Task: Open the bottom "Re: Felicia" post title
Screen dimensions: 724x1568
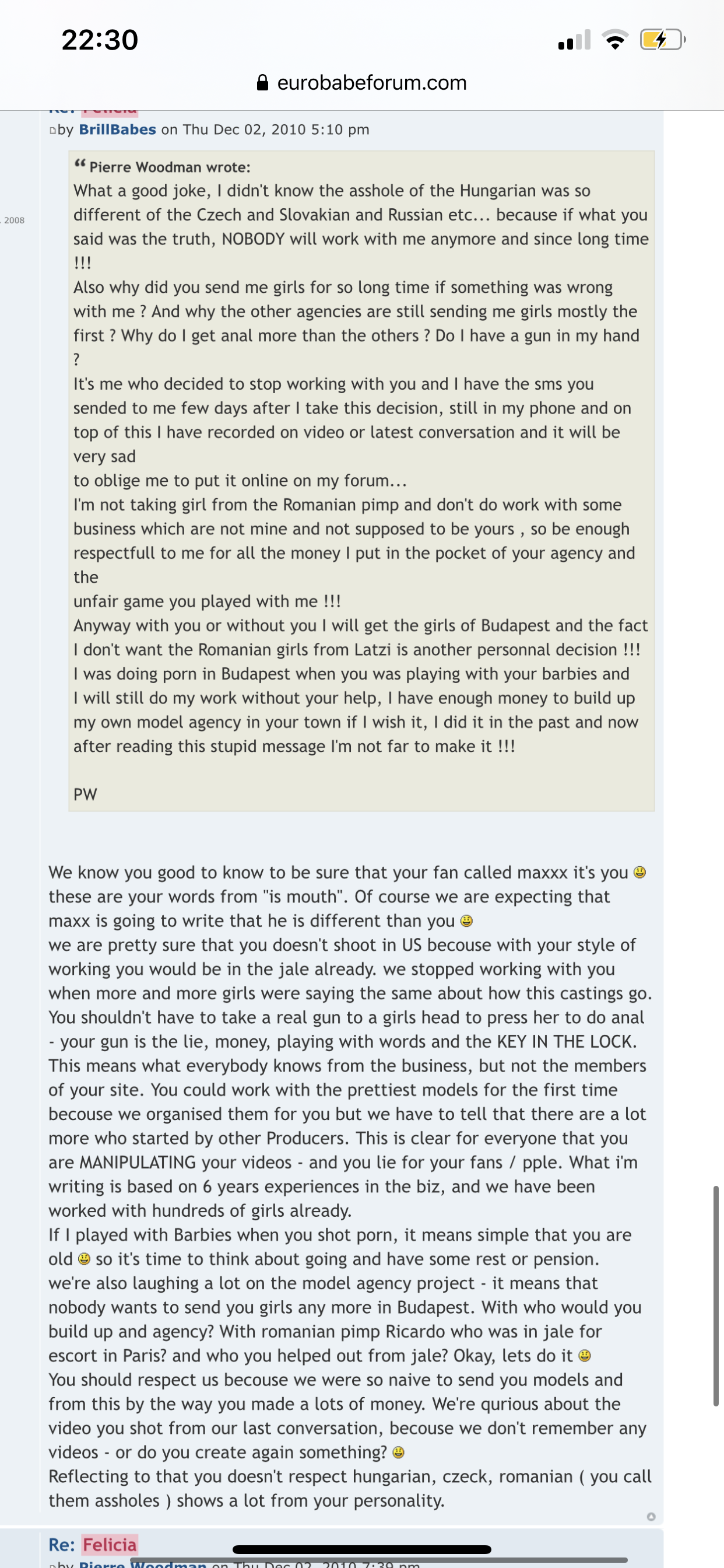Action: point(93,1544)
